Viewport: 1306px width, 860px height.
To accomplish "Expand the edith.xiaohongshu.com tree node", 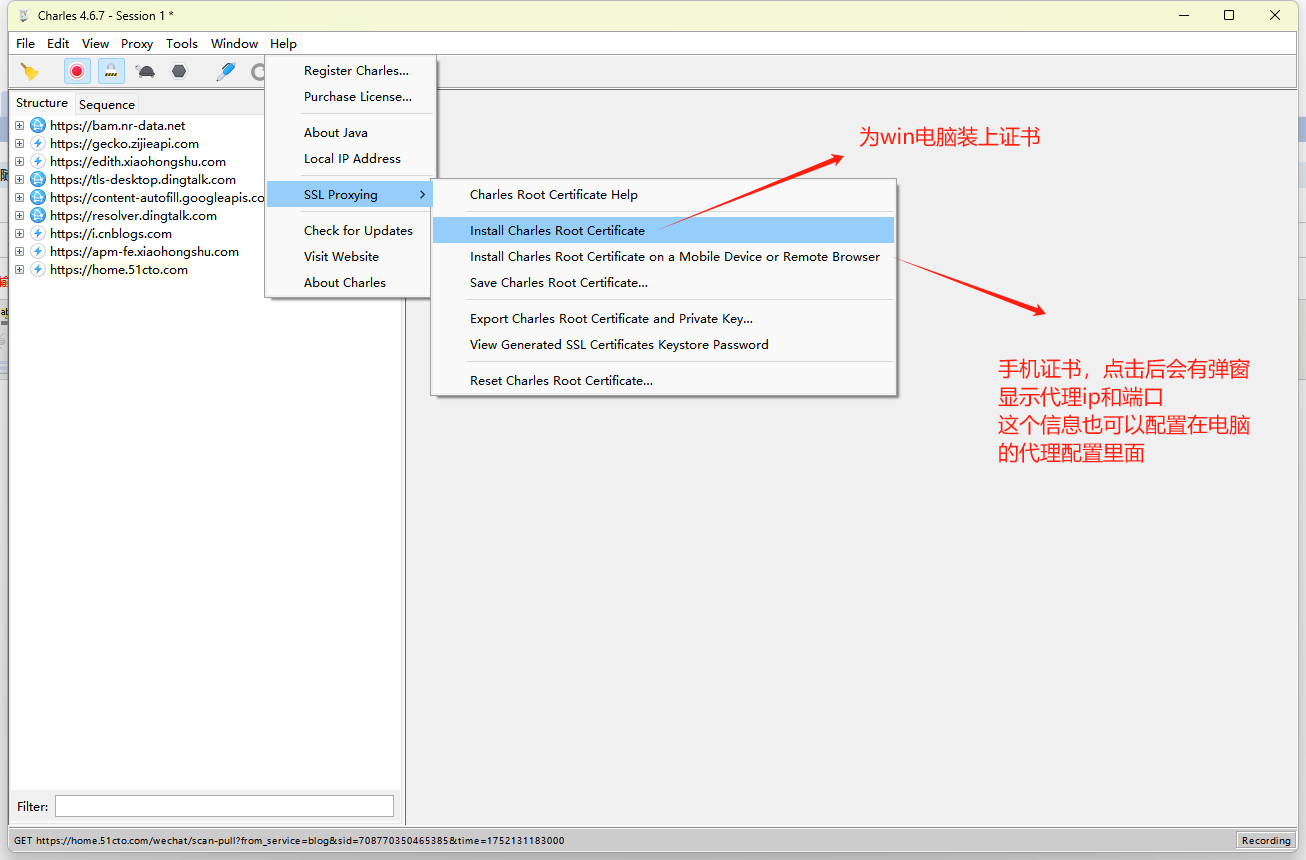I will pyautogui.click(x=19, y=161).
